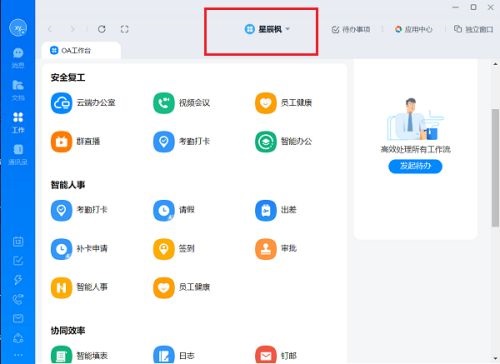Click the 高效处理所有工作流 caption

point(415,149)
